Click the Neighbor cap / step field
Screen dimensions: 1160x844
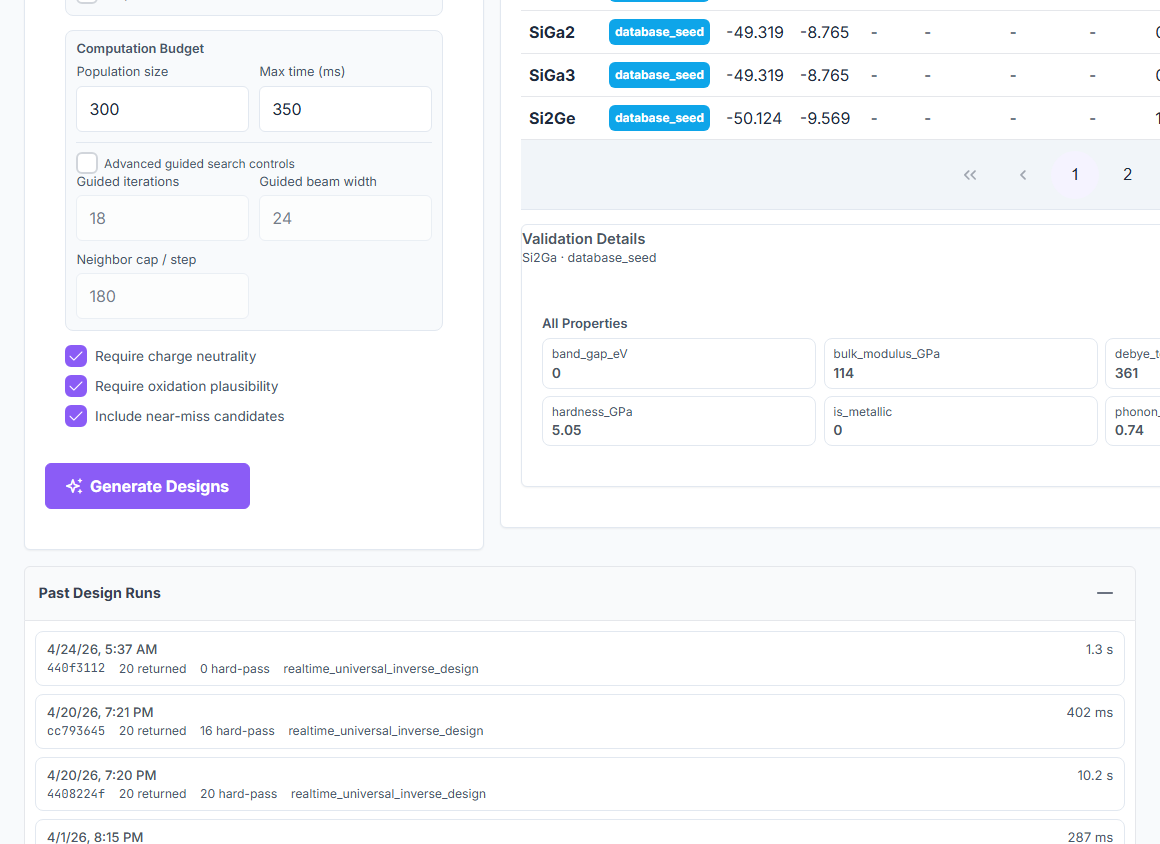tap(163, 296)
